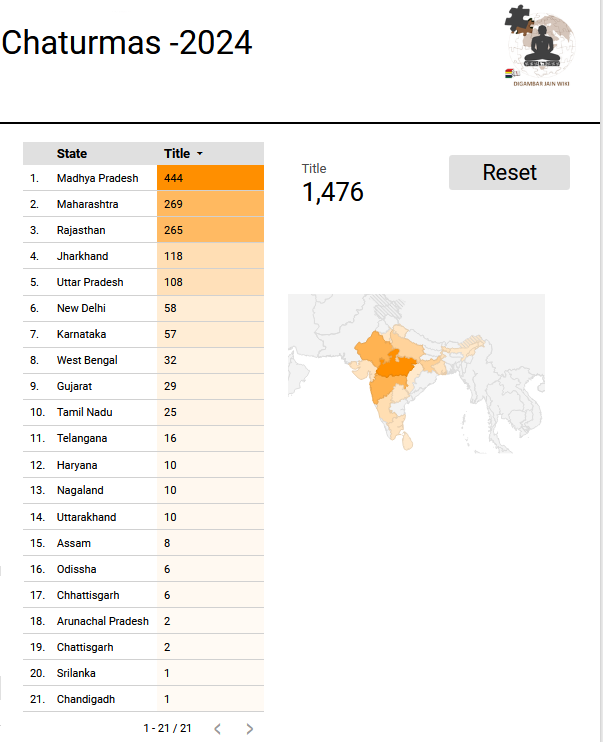This screenshot has height=742, width=603.
Task: Go to next table page arrow
Action: tap(250, 729)
